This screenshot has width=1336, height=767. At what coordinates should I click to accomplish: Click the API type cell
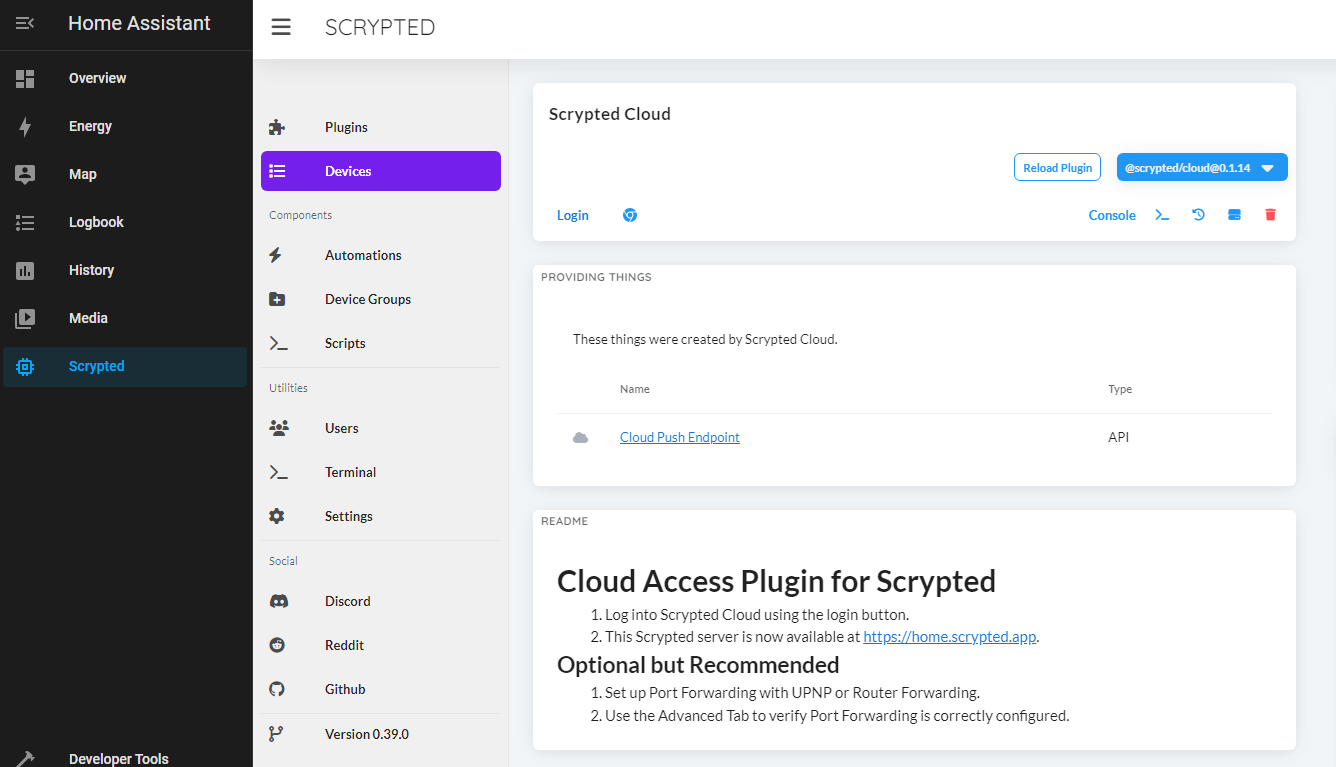(1119, 437)
